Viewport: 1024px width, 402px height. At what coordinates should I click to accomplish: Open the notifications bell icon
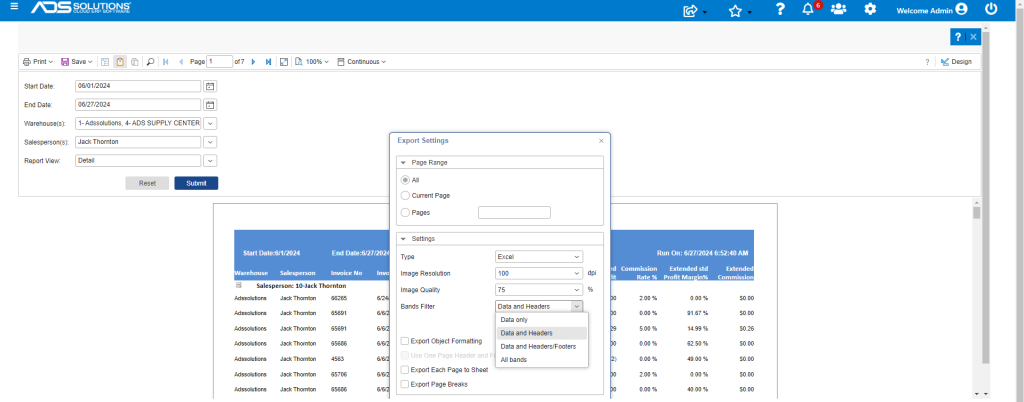pos(808,10)
